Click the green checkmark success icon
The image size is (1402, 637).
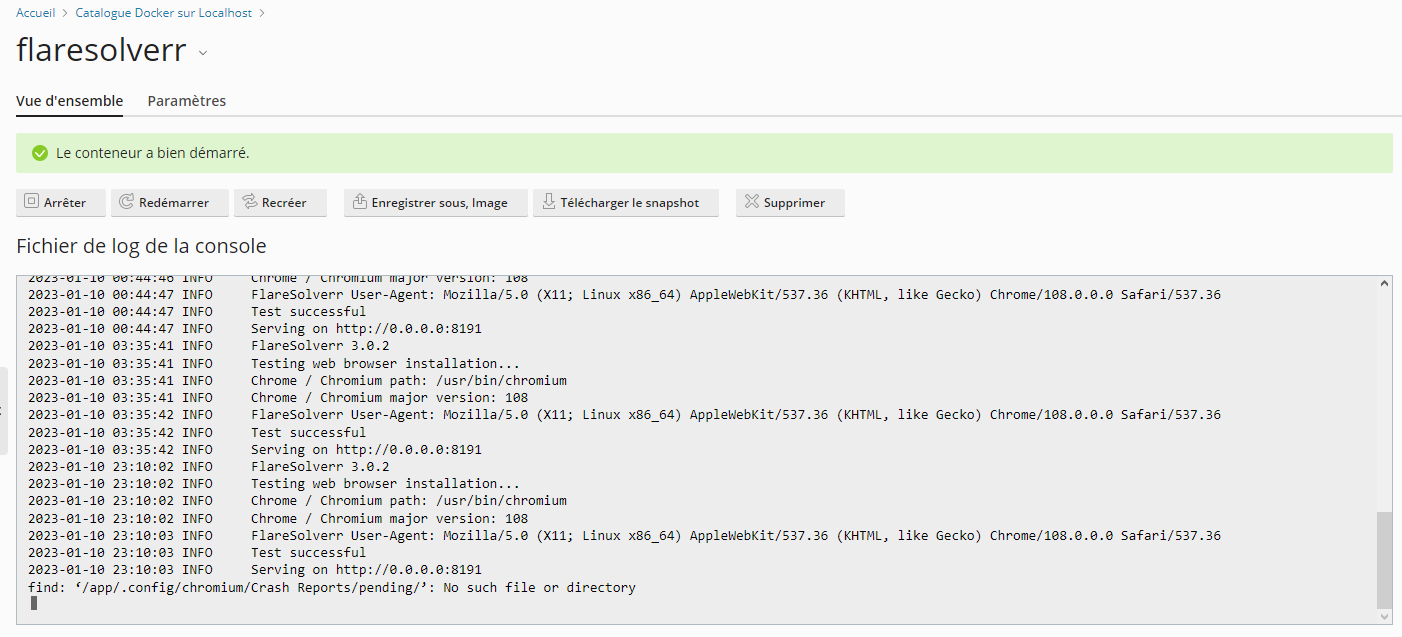(39, 152)
